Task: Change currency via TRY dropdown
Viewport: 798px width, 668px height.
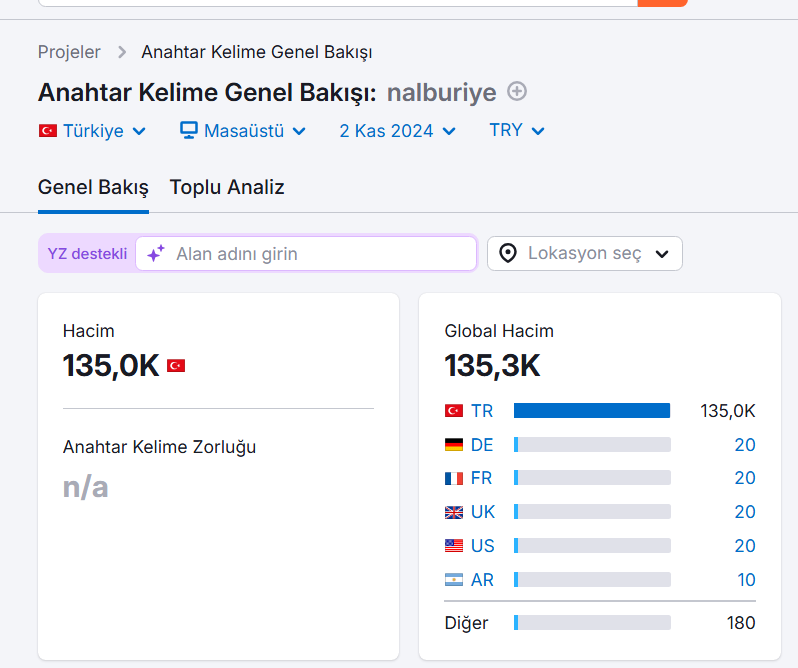Action: tap(517, 130)
